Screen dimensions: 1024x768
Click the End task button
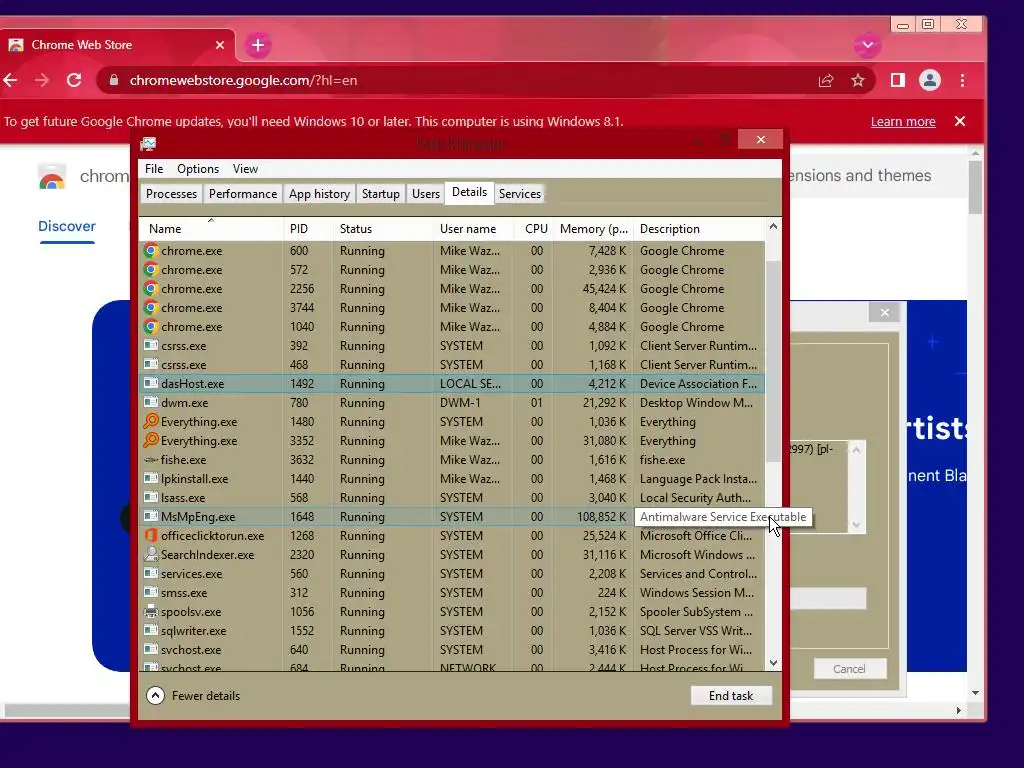coord(731,696)
